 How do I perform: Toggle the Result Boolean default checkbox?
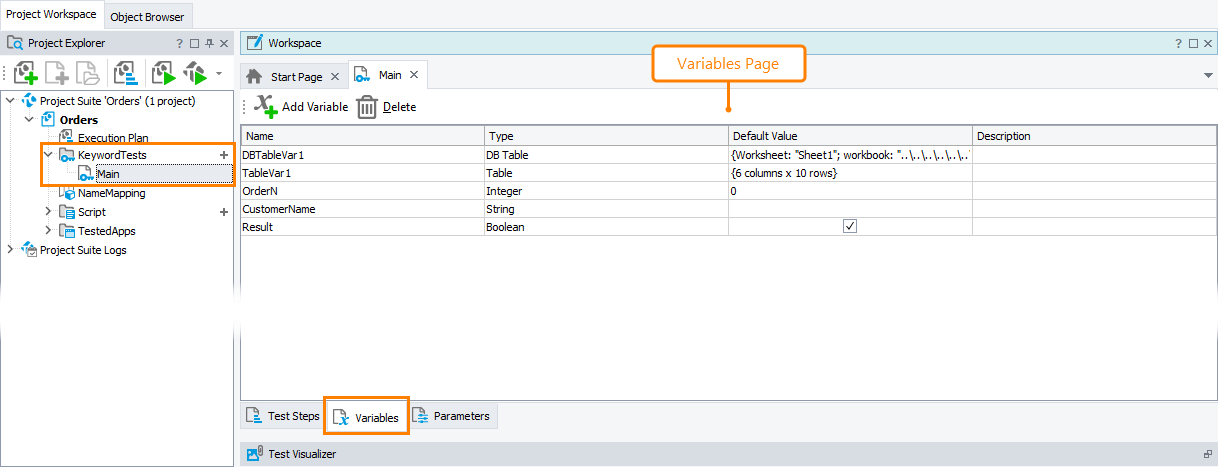(x=850, y=227)
